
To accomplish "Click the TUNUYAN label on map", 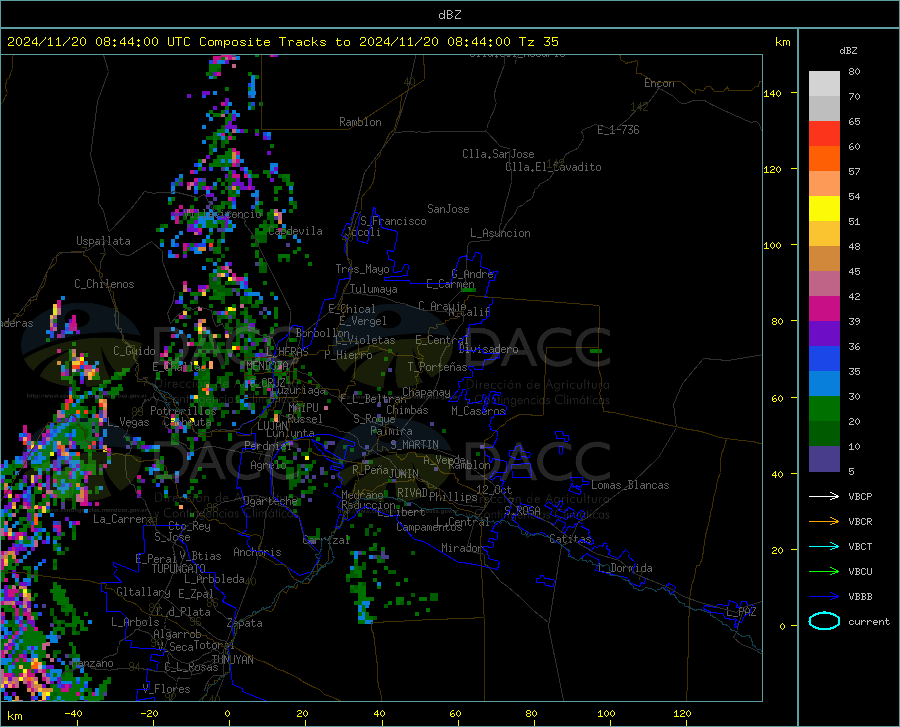I will click(x=232, y=659).
